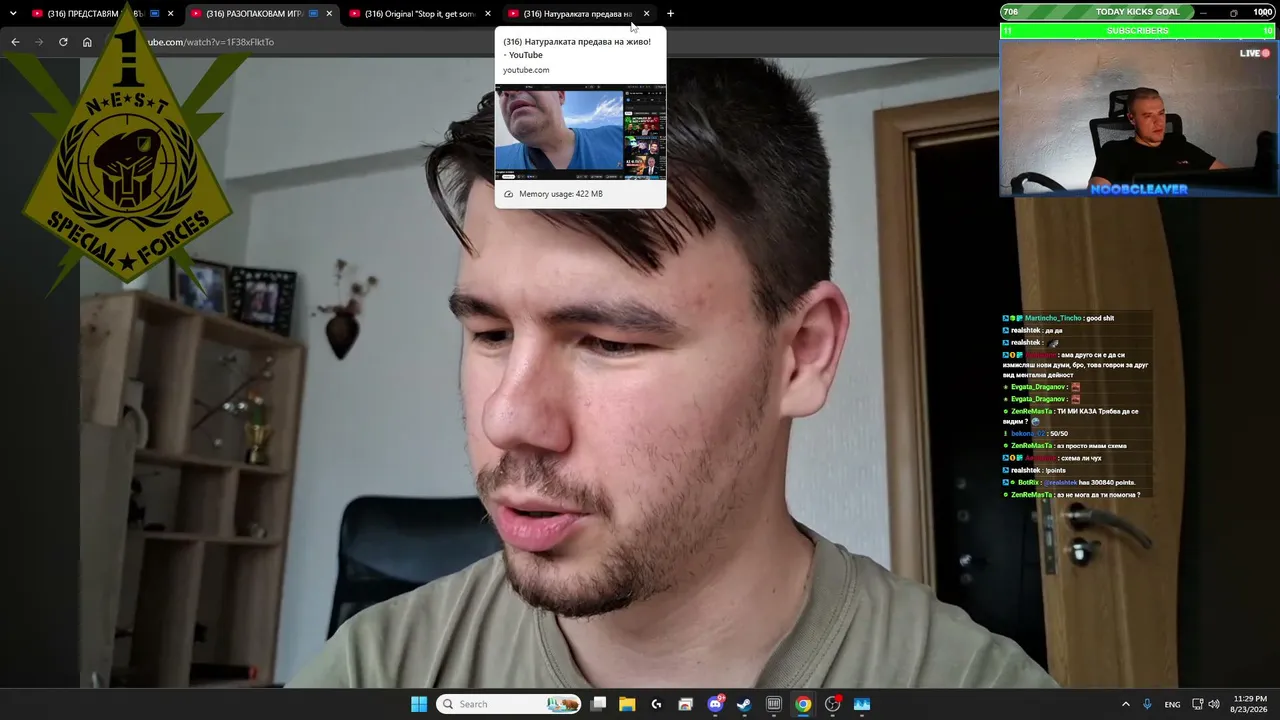The image size is (1280, 720).
Task: Click the SUBSCRIBERS goal bar
Action: pyautogui.click(x=1138, y=31)
